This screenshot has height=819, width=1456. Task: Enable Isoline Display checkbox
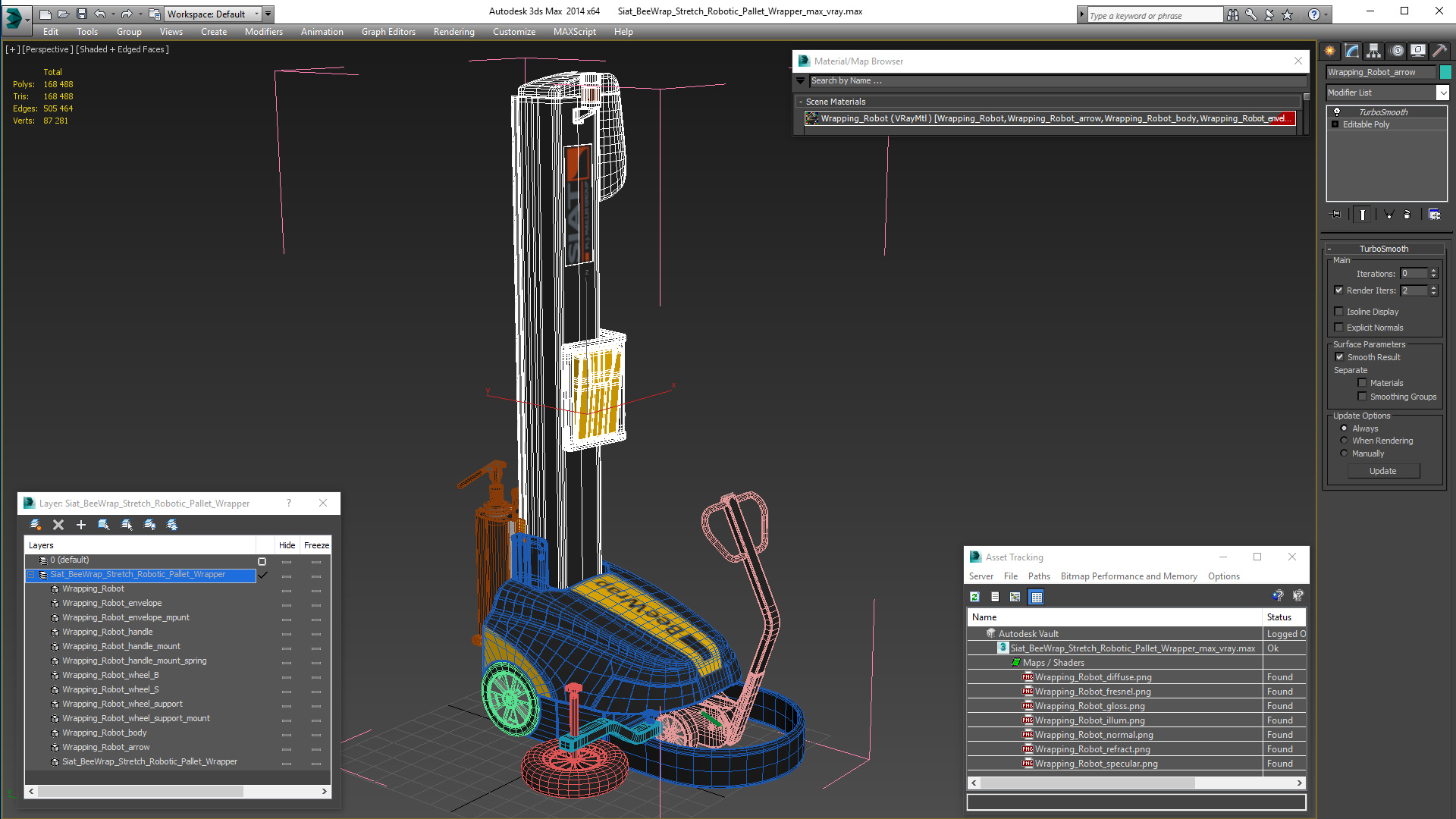click(1339, 312)
